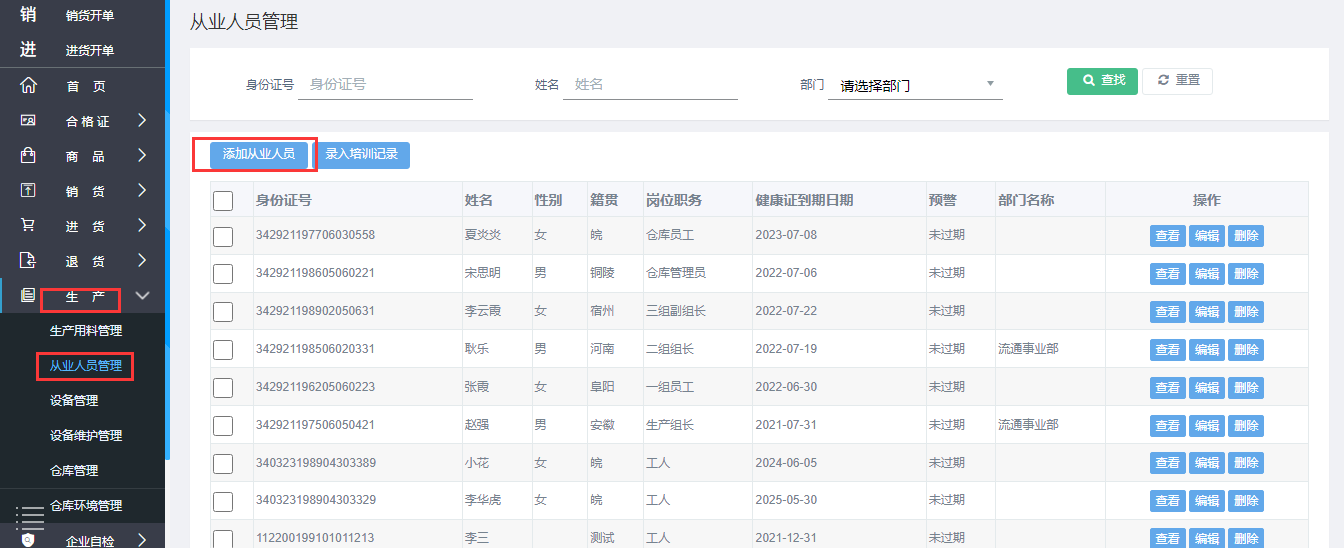Click 添加从业人员 button
The image size is (1344, 548).
pos(259,155)
